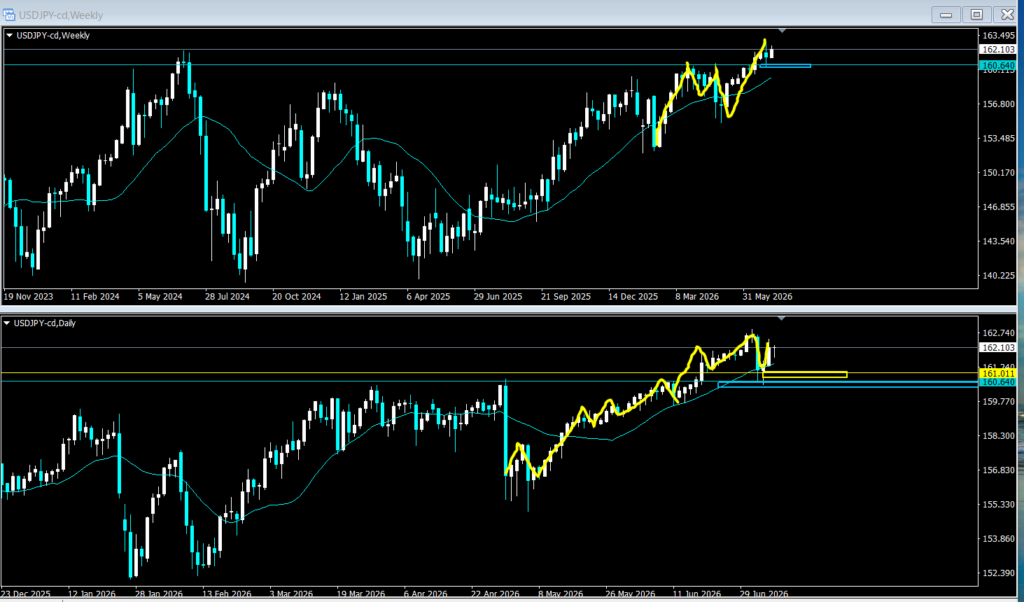Click the 19 Nov 2023 date label
Image resolution: width=1024 pixels, height=602 pixels.
tap(29, 296)
